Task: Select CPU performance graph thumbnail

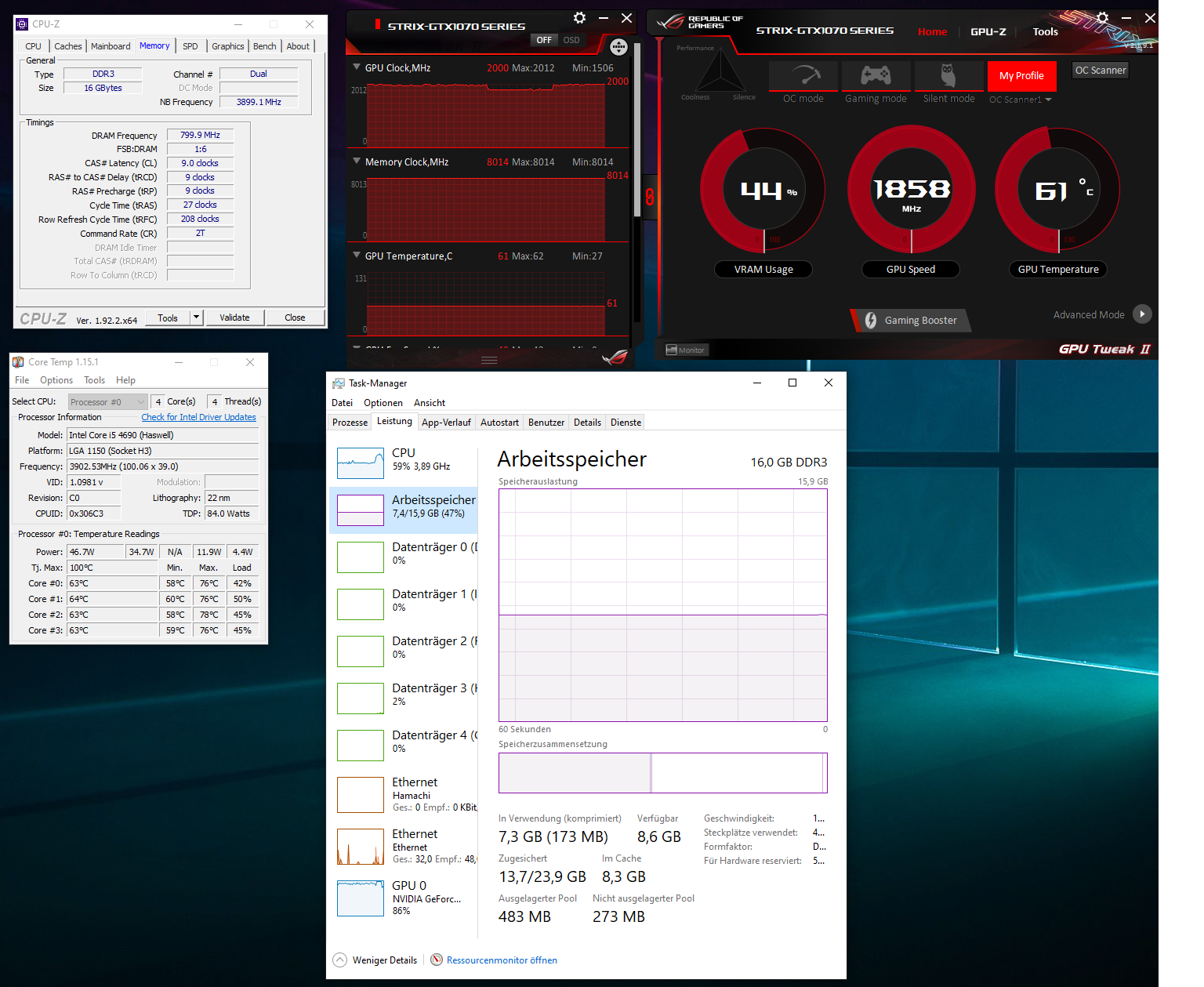Action: pos(361,463)
